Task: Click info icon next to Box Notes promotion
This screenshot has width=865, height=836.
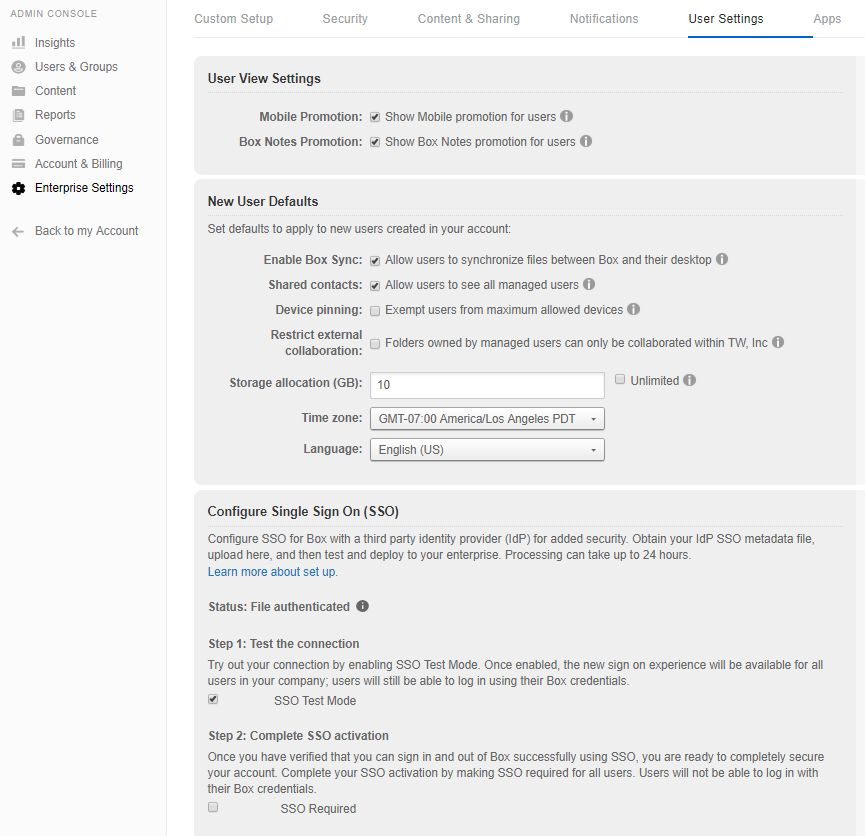Action: (586, 141)
